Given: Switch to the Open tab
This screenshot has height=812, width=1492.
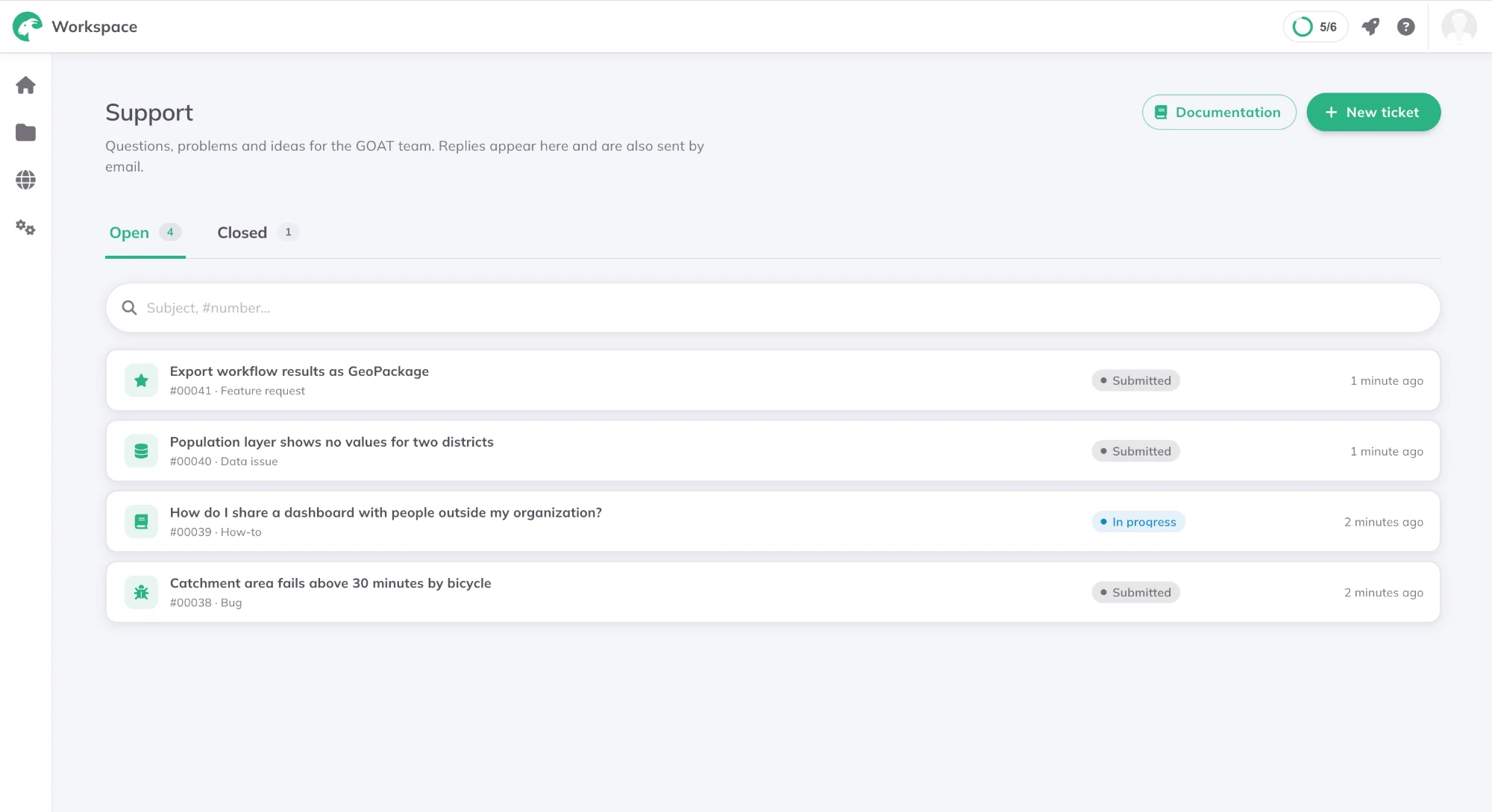Looking at the screenshot, I should tap(145, 233).
